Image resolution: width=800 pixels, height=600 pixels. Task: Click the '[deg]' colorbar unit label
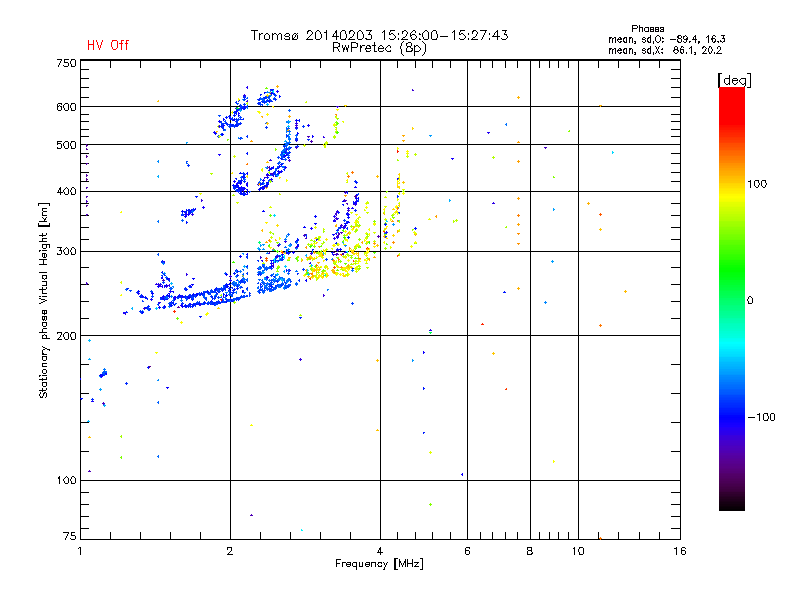point(734,80)
